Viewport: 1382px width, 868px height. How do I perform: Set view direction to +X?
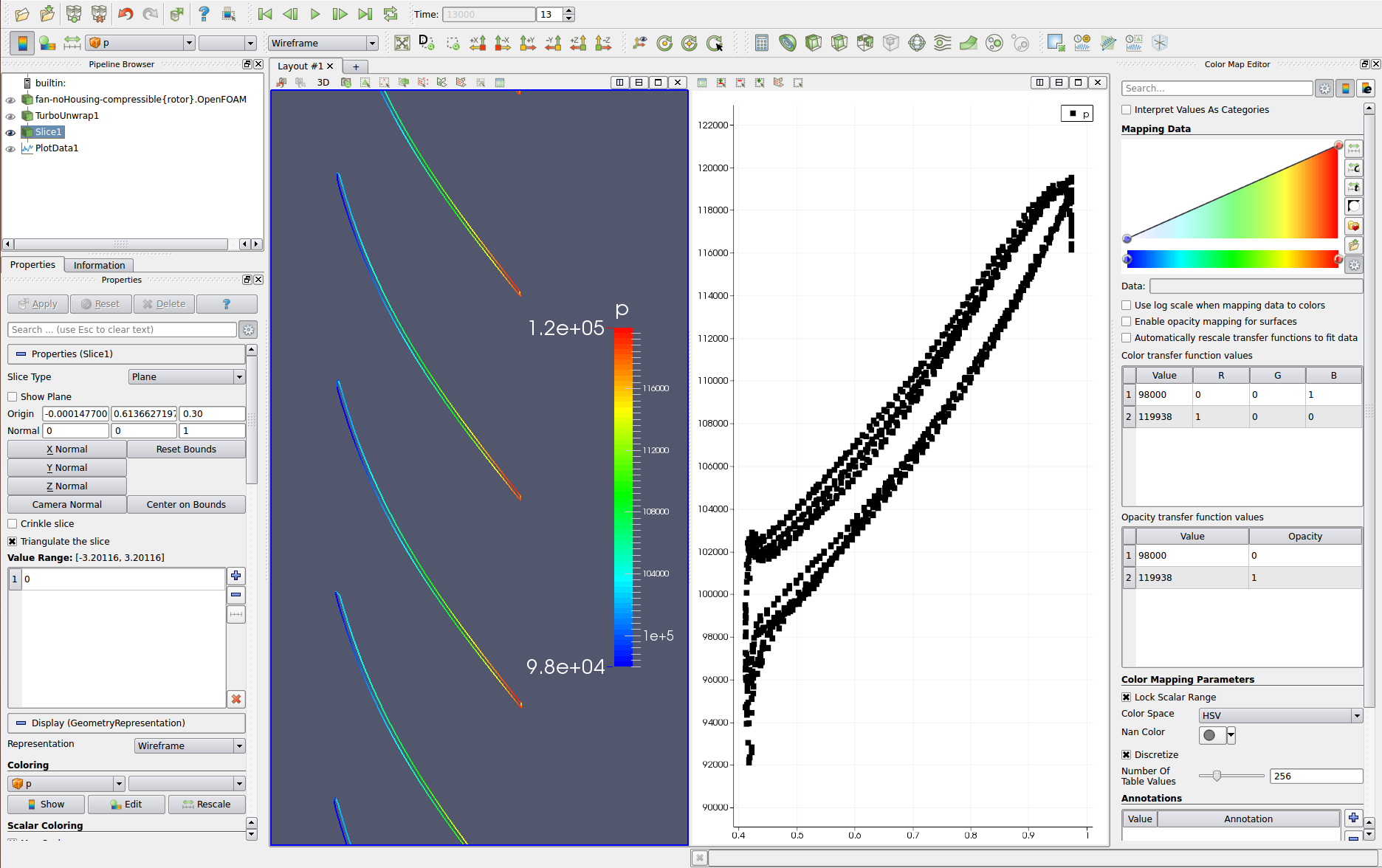tap(478, 43)
